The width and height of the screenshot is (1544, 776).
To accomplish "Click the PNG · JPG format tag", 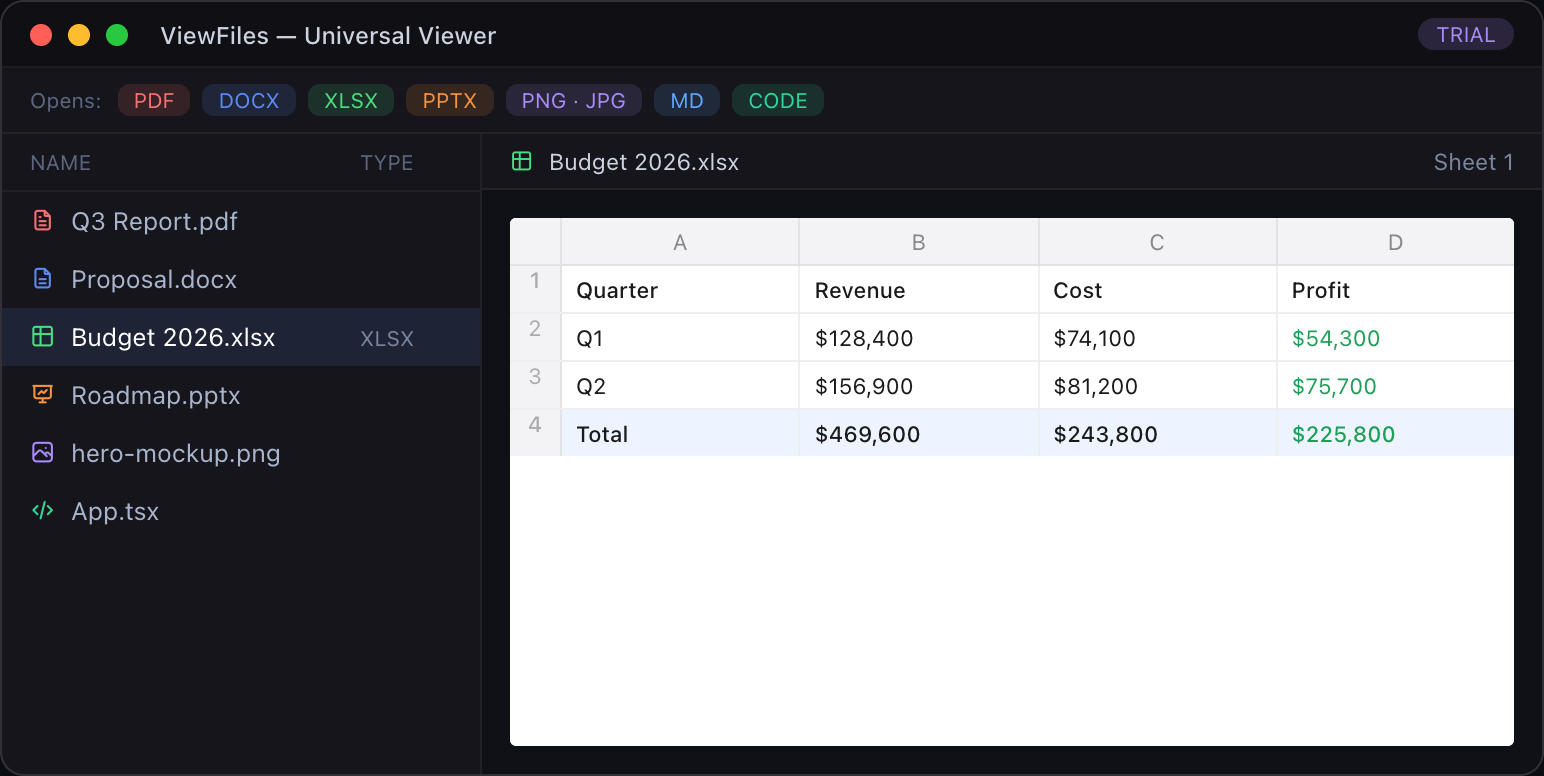I will [x=574, y=100].
